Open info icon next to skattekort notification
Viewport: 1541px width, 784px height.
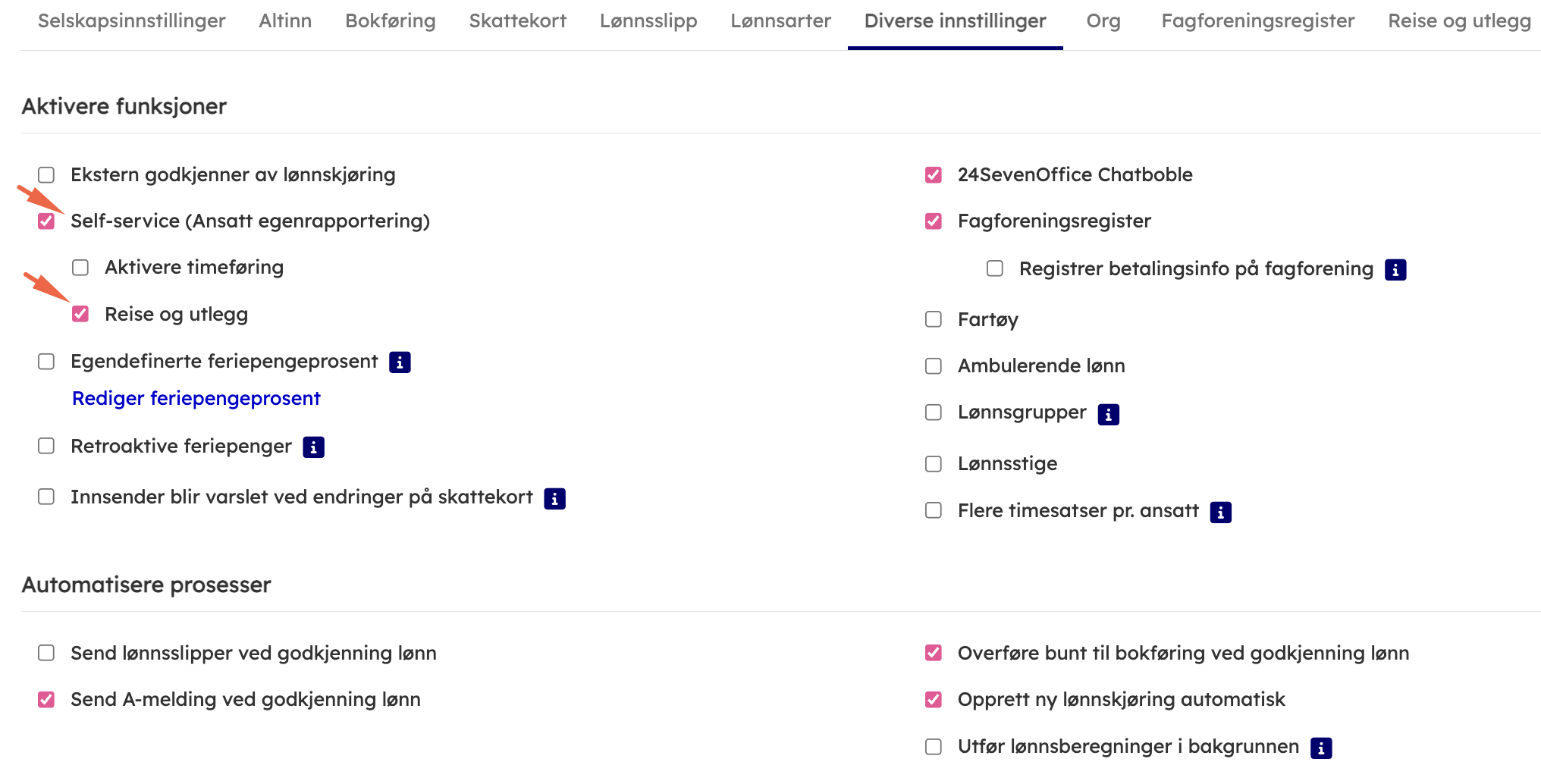click(554, 498)
